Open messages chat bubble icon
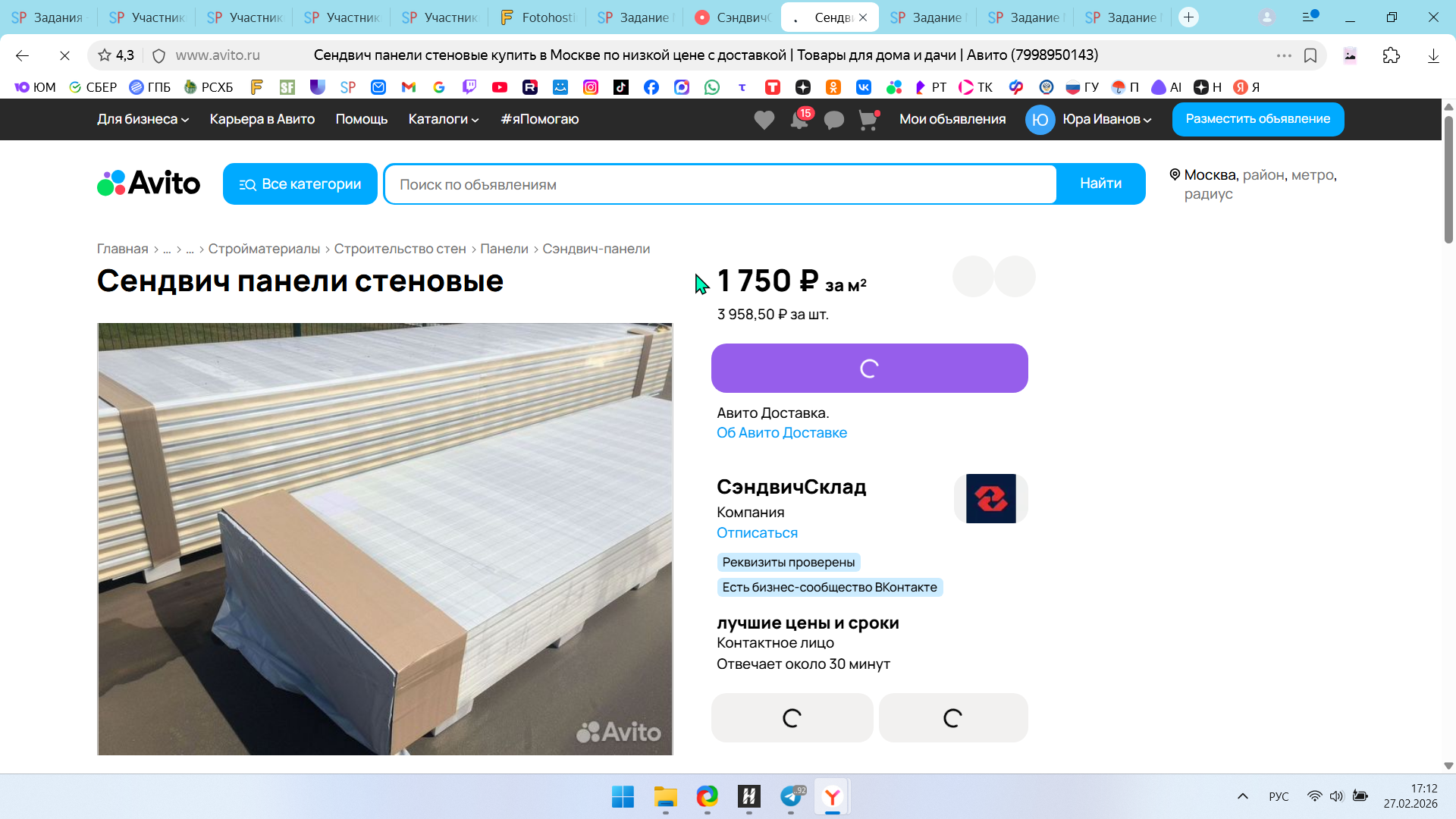 [x=833, y=120]
